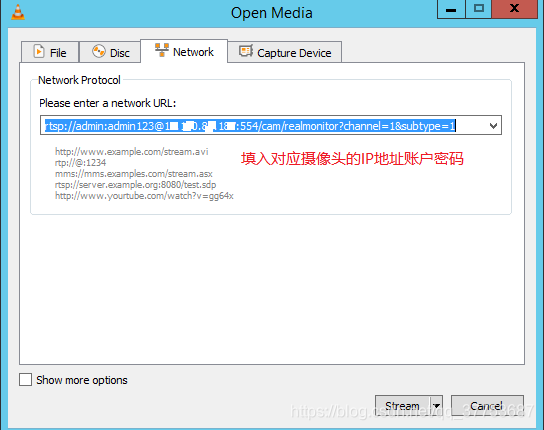
Task: Click example text rtp://@:1234
Action: click(x=80, y=162)
